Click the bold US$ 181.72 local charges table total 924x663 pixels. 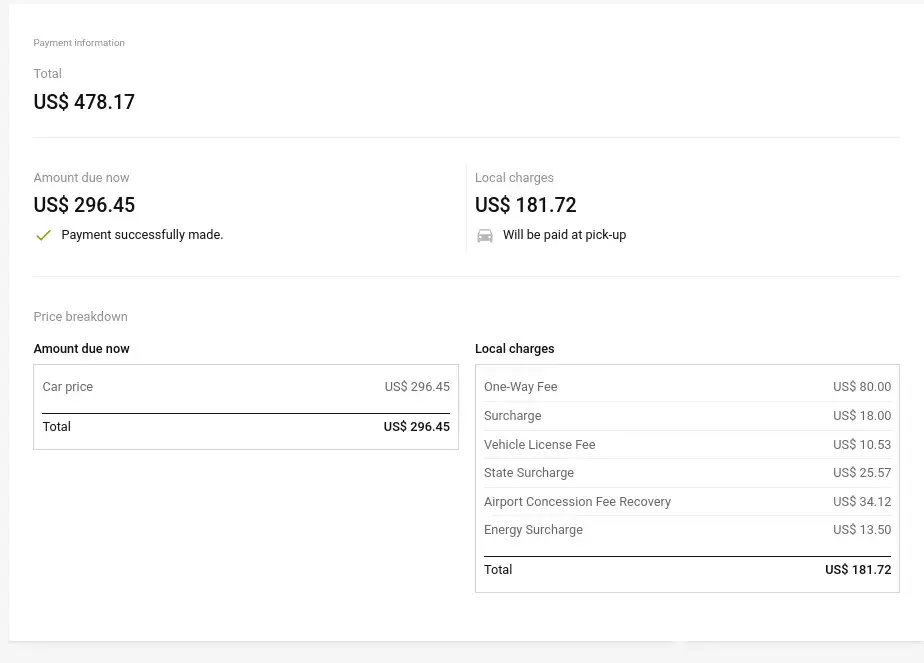pyautogui.click(x=857, y=570)
